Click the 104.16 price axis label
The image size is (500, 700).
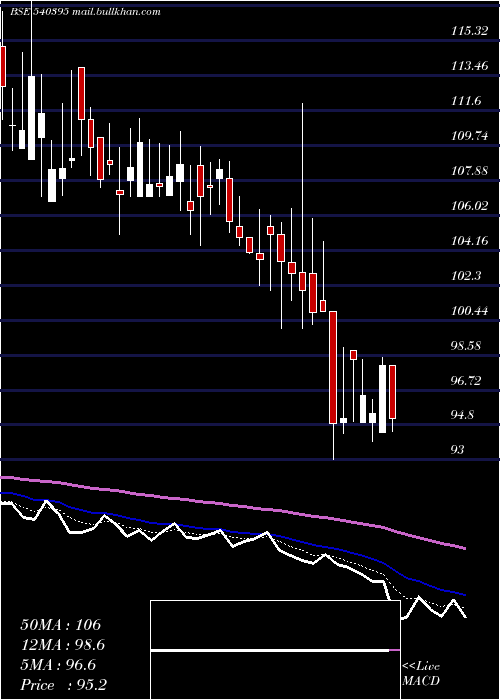[469, 241]
